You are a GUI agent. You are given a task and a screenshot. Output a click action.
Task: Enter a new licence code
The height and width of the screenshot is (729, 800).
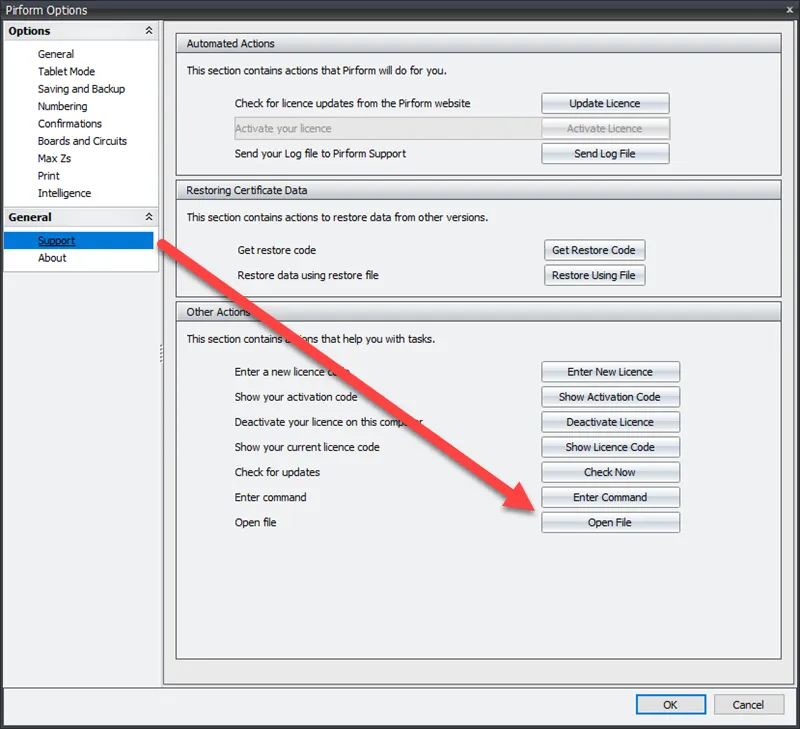[610, 371]
